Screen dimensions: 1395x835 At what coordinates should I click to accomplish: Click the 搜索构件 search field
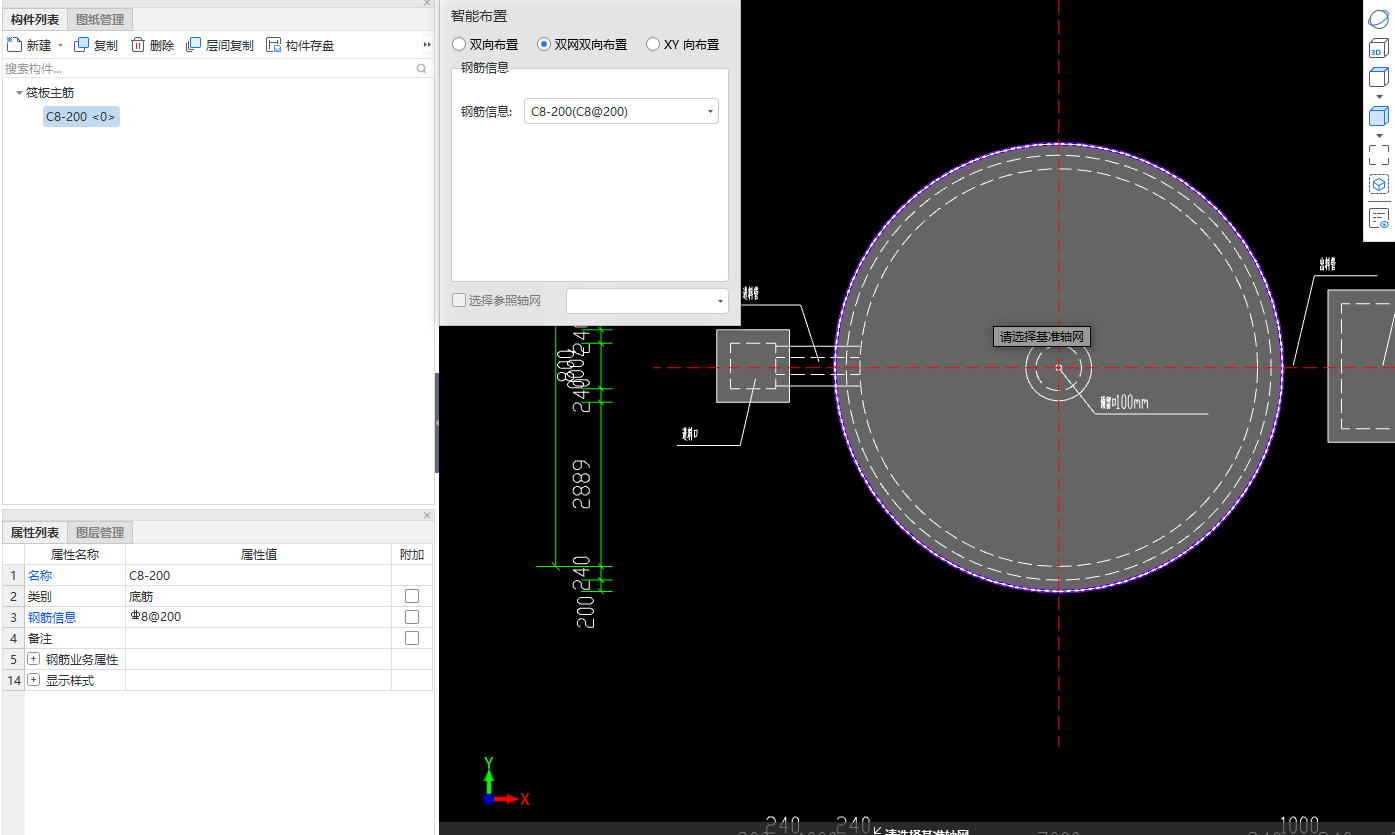click(x=208, y=69)
